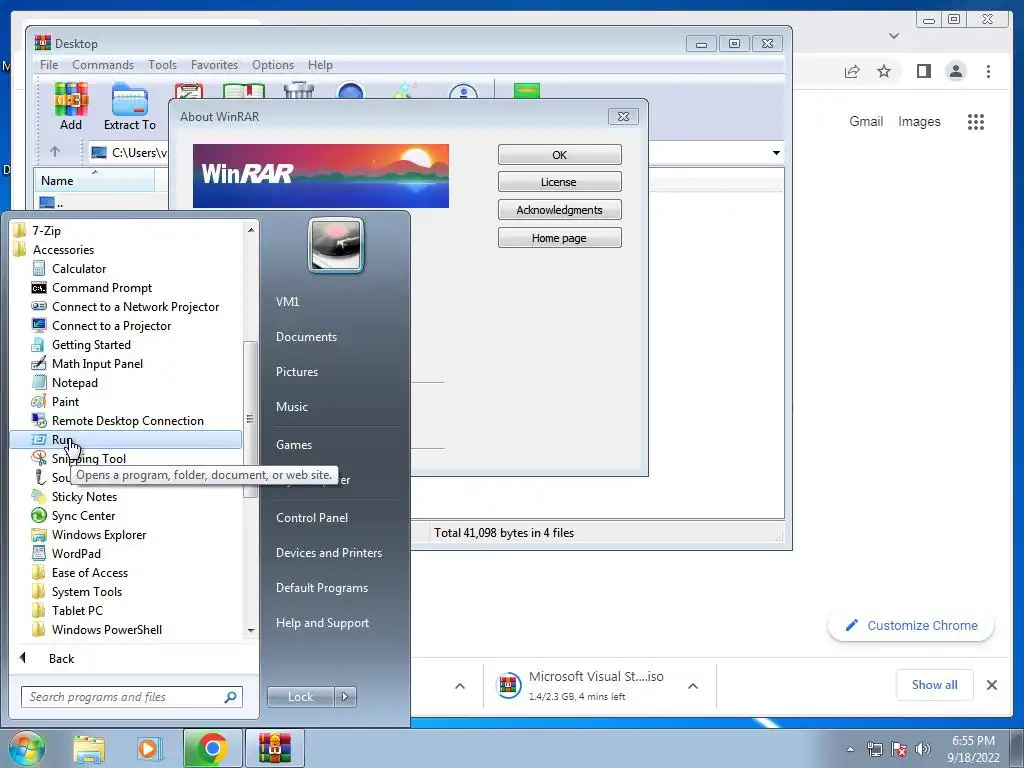The image size is (1024, 768).
Task: Click the up-folder arrow in WinRAR
Action: pos(55,152)
